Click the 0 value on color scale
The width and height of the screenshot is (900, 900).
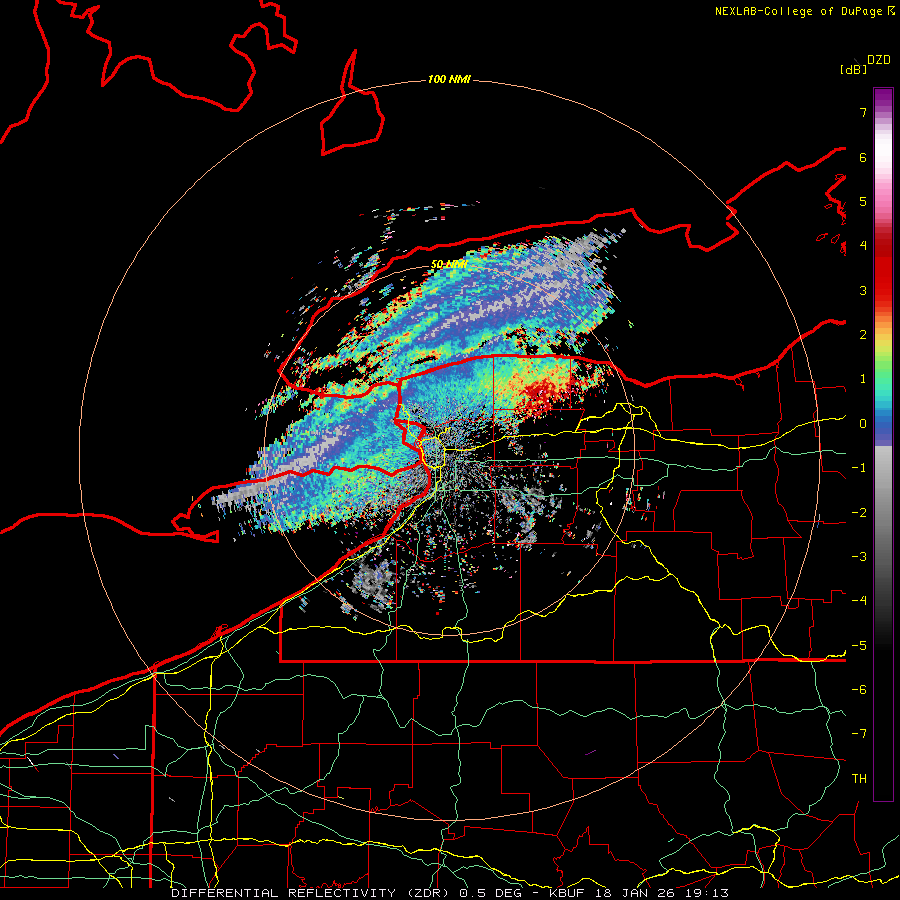[x=863, y=424]
